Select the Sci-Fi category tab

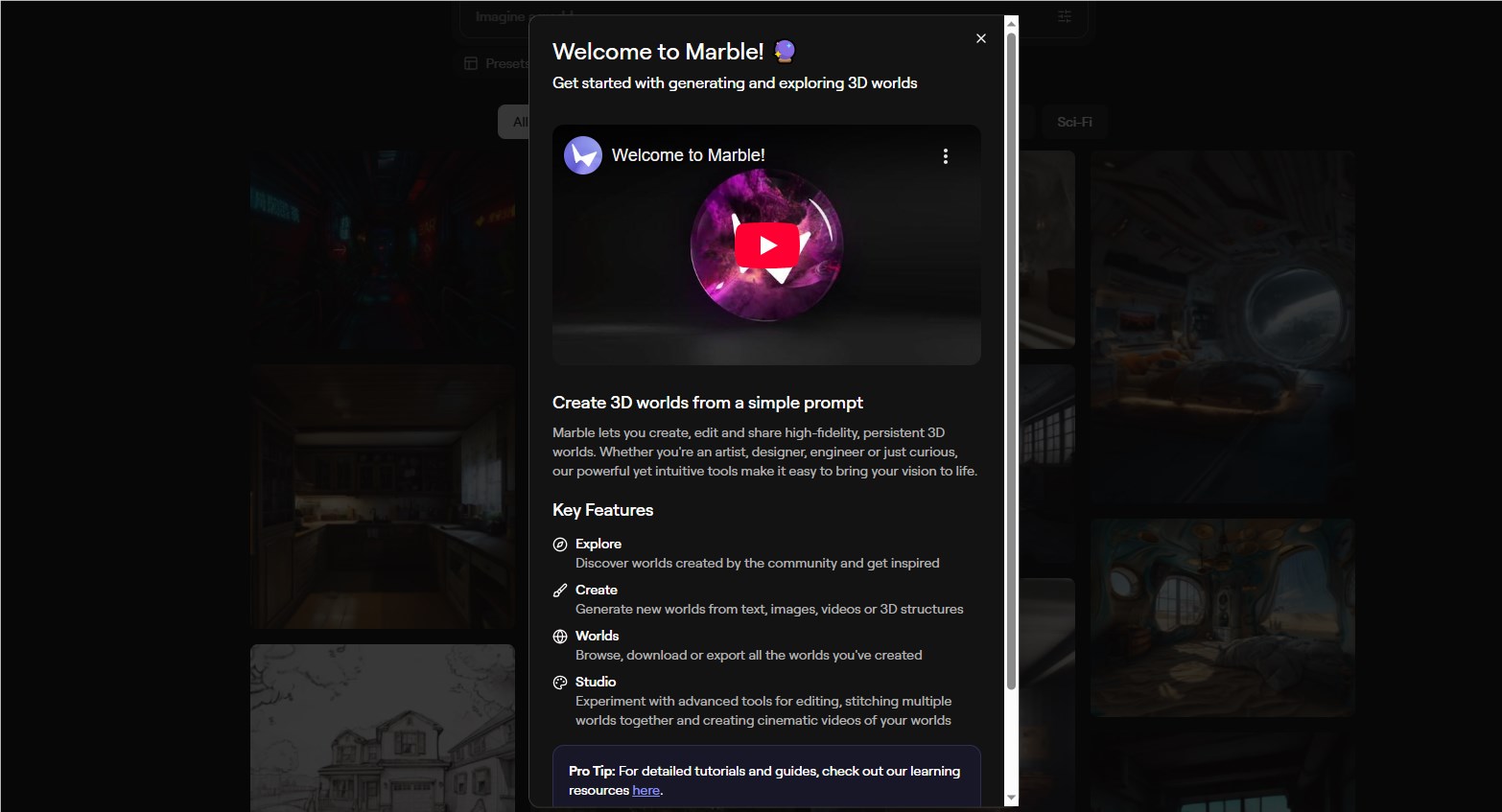click(1073, 123)
